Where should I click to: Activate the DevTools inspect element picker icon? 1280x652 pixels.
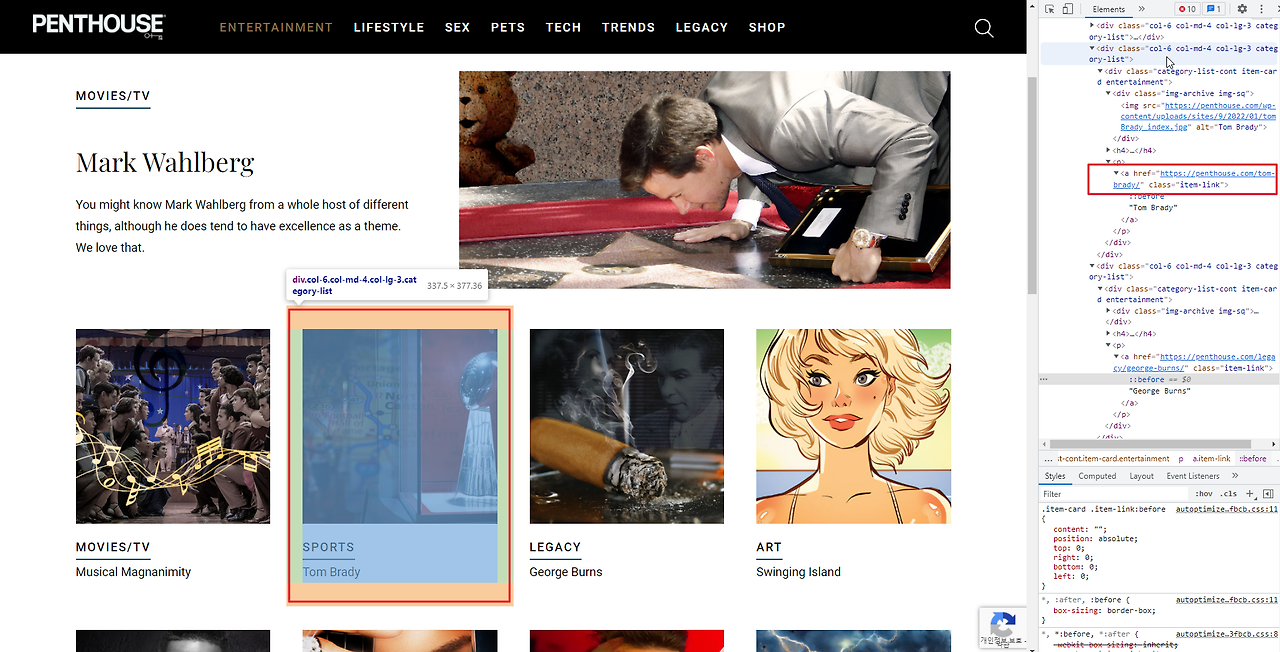[1050, 9]
